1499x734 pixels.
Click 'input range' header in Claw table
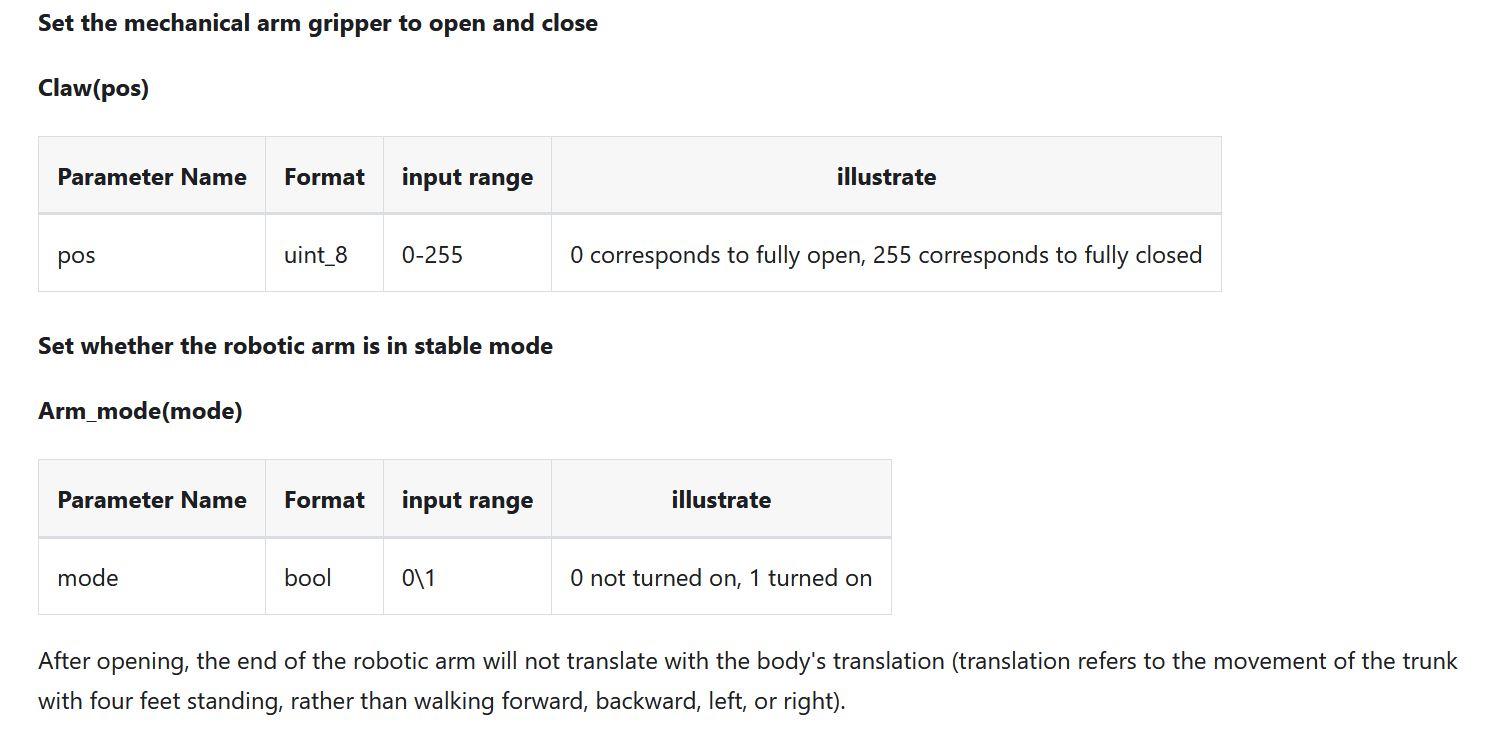(x=467, y=177)
